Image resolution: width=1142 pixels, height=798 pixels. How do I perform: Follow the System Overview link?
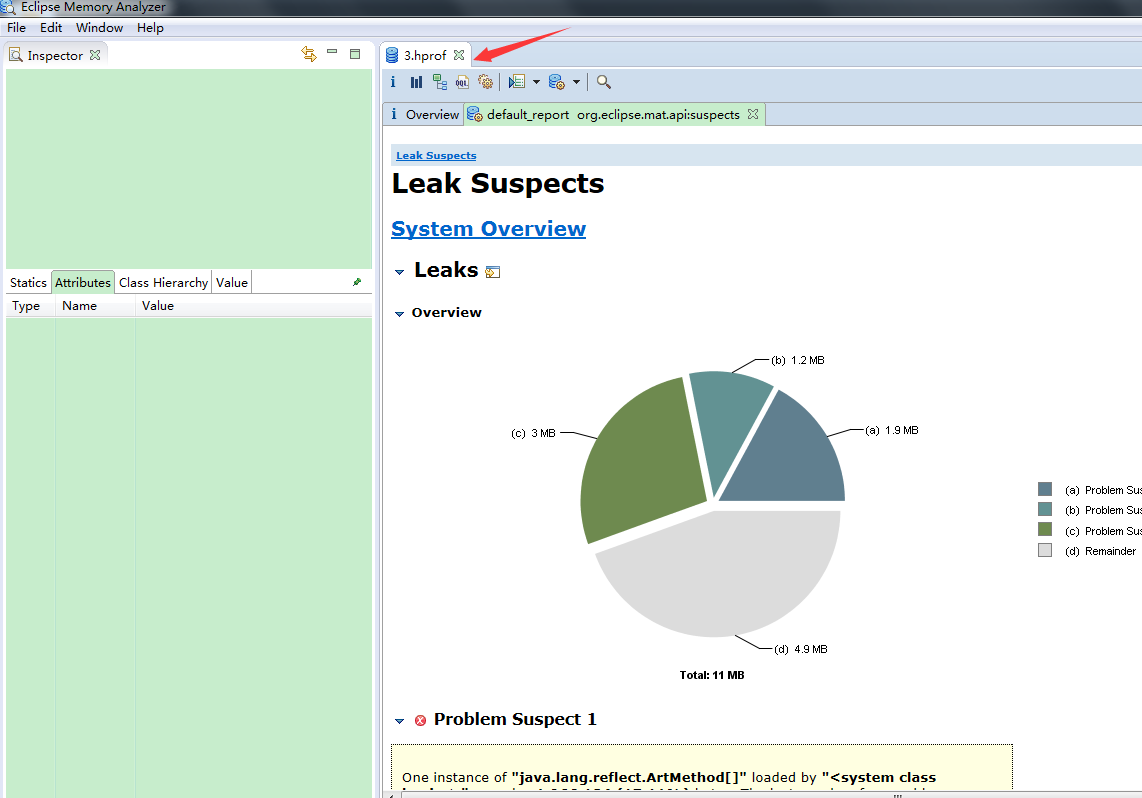(x=489, y=229)
